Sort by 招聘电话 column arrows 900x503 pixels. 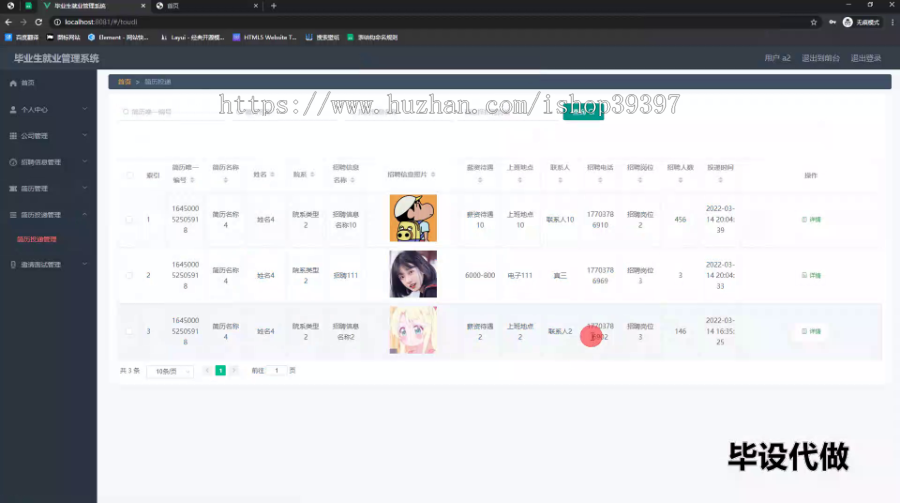tap(600, 180)
